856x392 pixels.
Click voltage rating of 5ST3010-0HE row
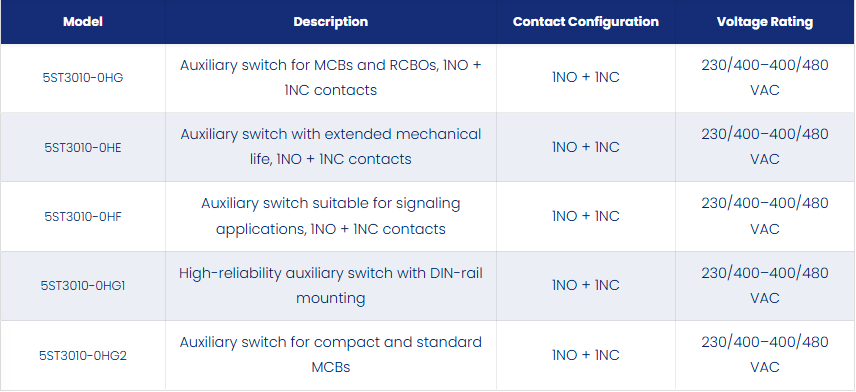765,147
